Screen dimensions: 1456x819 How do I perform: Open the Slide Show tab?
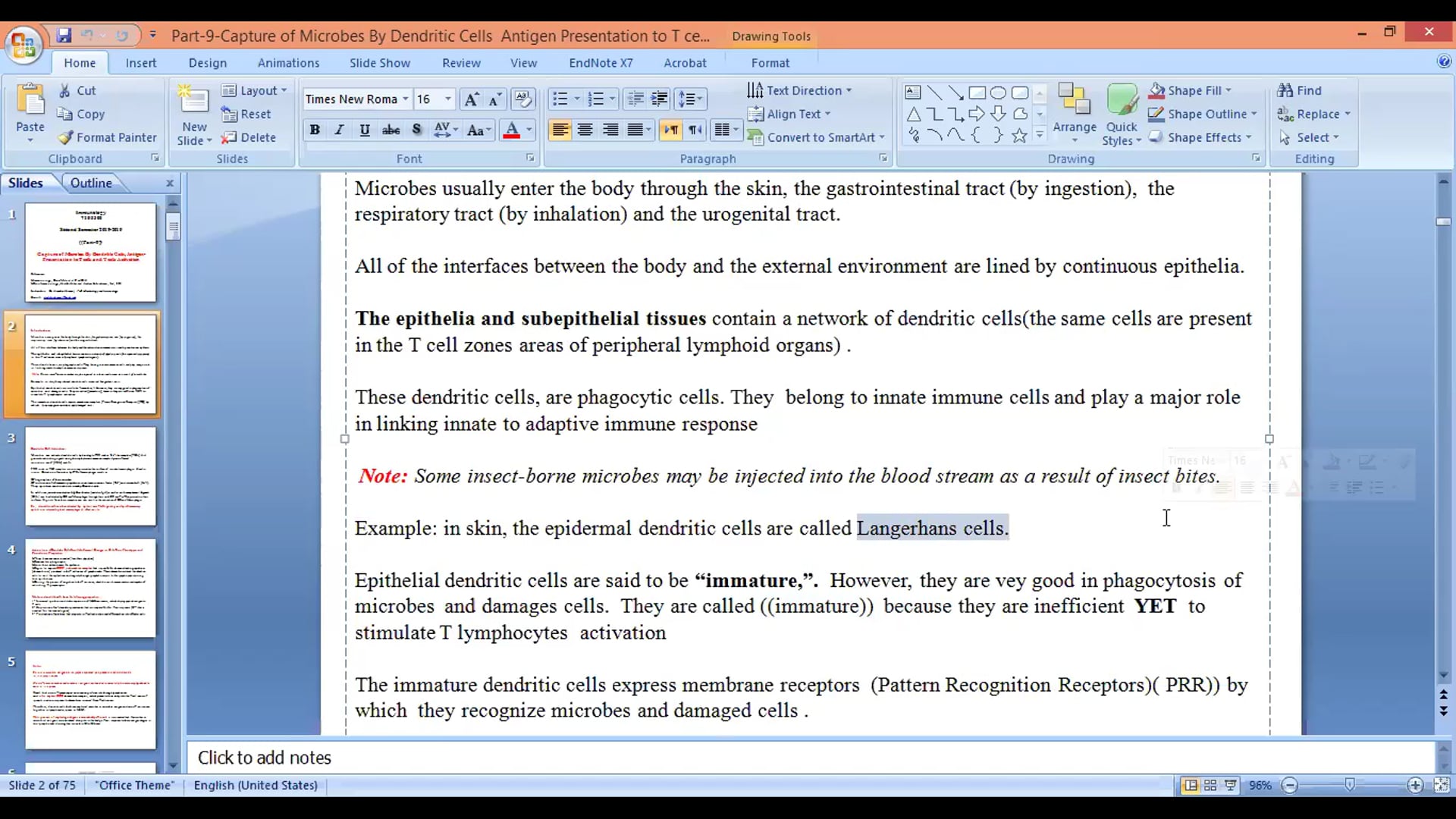(380, 63)
